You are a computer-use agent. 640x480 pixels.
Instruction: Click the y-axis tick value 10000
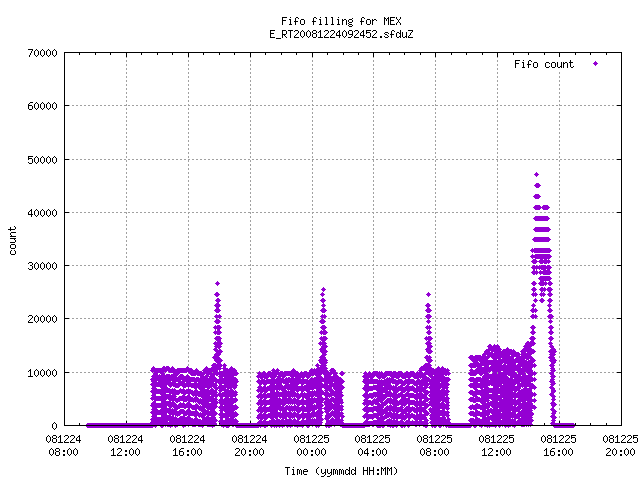coord(42,373)
